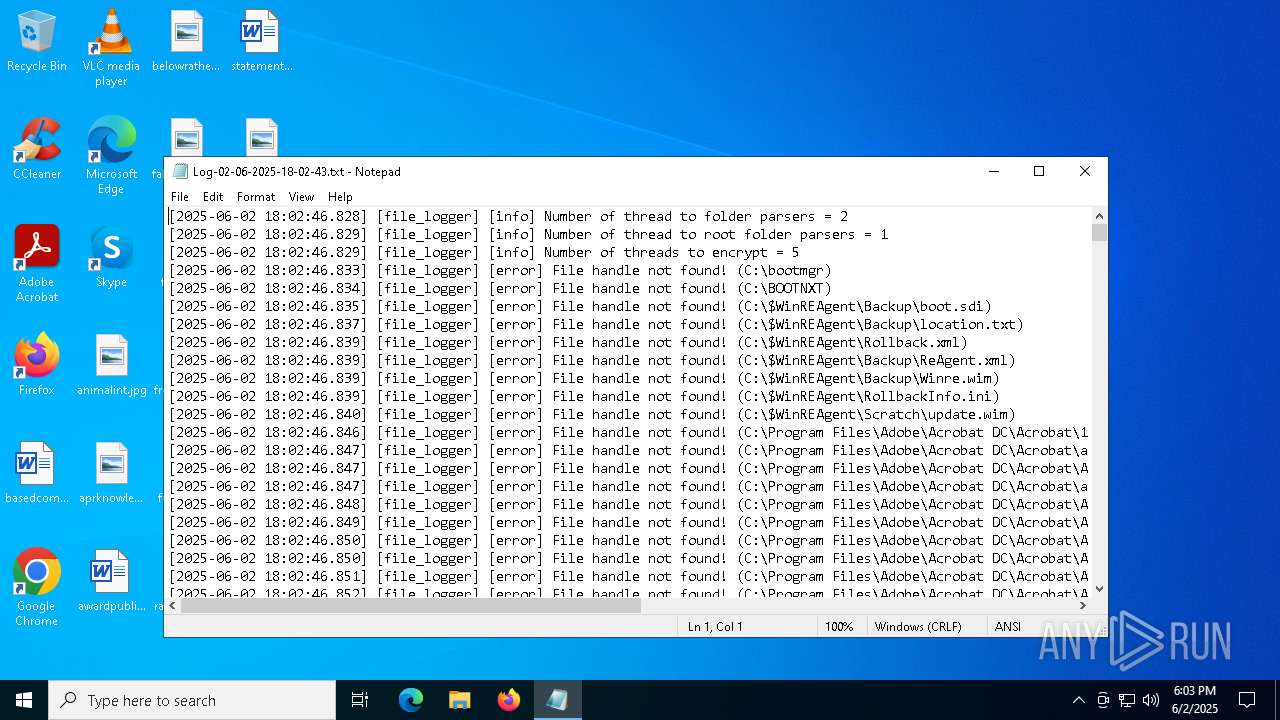Open the network tray icon
The height and width of the screenshot is (720, 1280).
point(1127,700)
